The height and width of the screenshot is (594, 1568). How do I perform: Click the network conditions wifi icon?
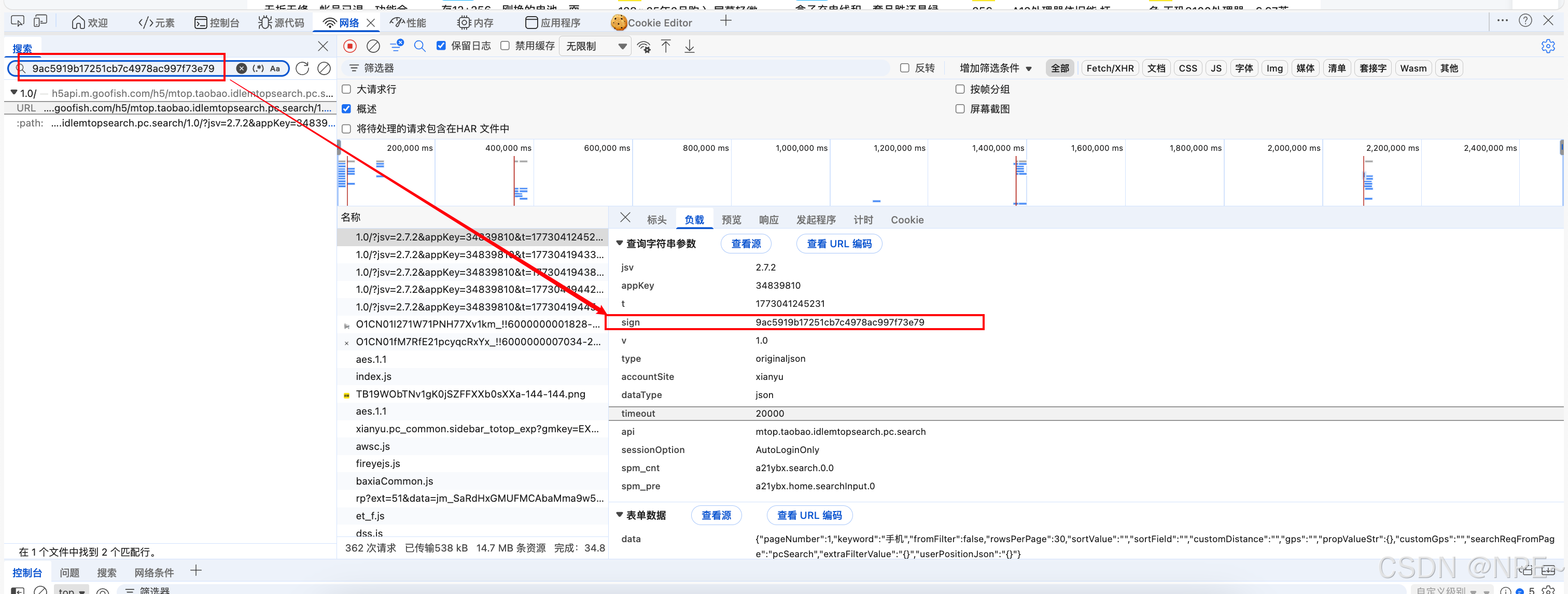(x=643, y=46)
